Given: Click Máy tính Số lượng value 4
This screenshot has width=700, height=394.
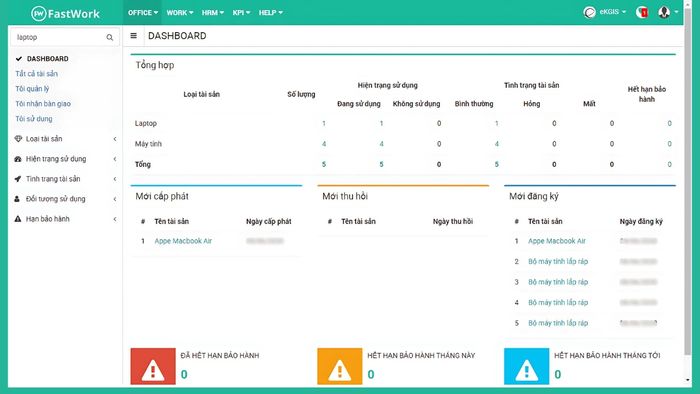Looking at the screenshot, I should (324, 144).
